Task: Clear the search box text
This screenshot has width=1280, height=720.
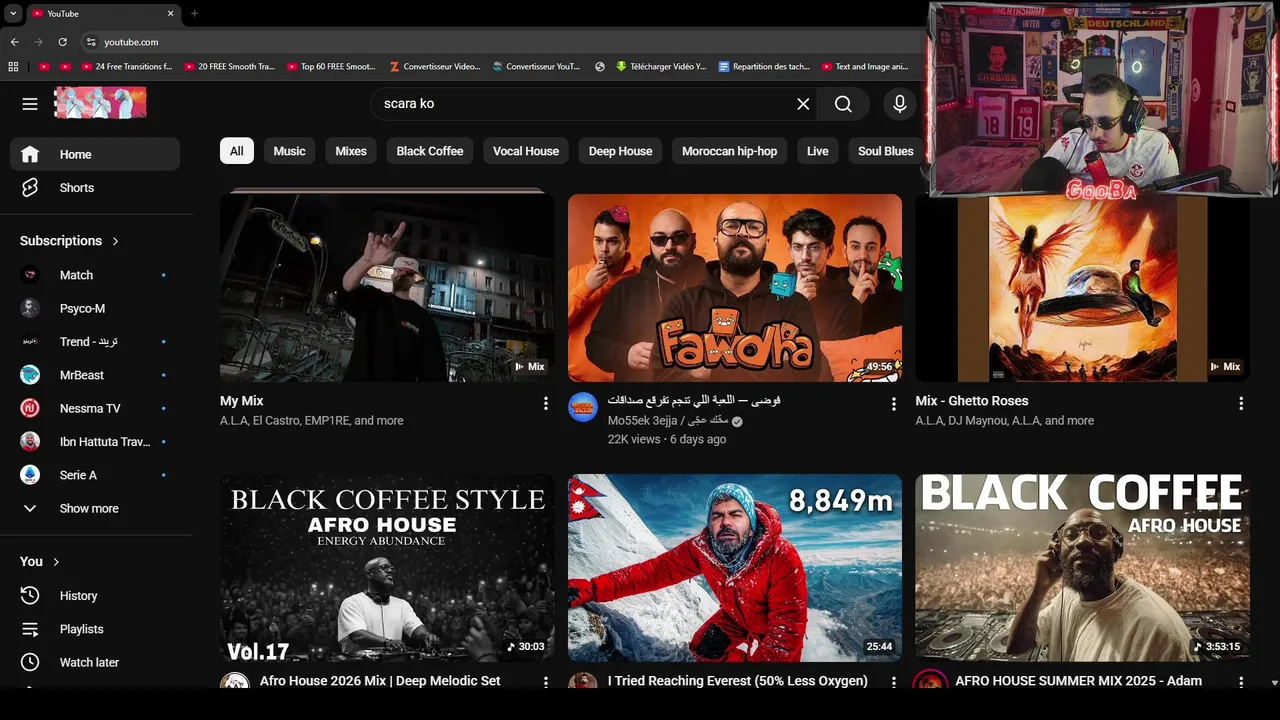Action: coord(803,104)
